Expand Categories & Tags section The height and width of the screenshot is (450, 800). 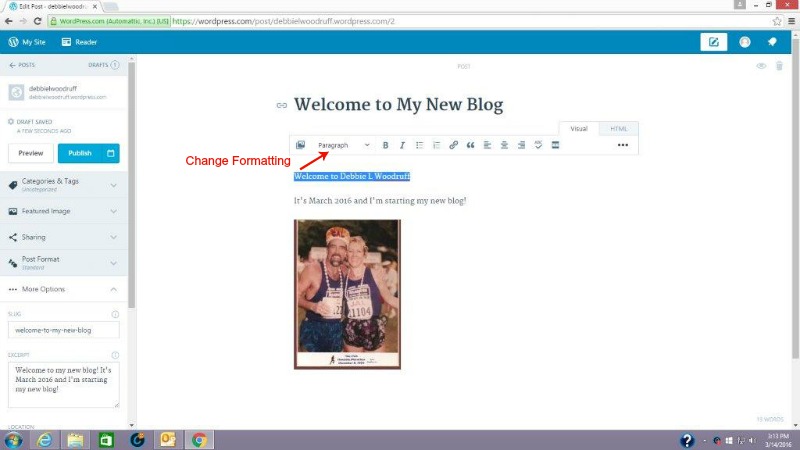pyautogui.click(x=64, y=185)
